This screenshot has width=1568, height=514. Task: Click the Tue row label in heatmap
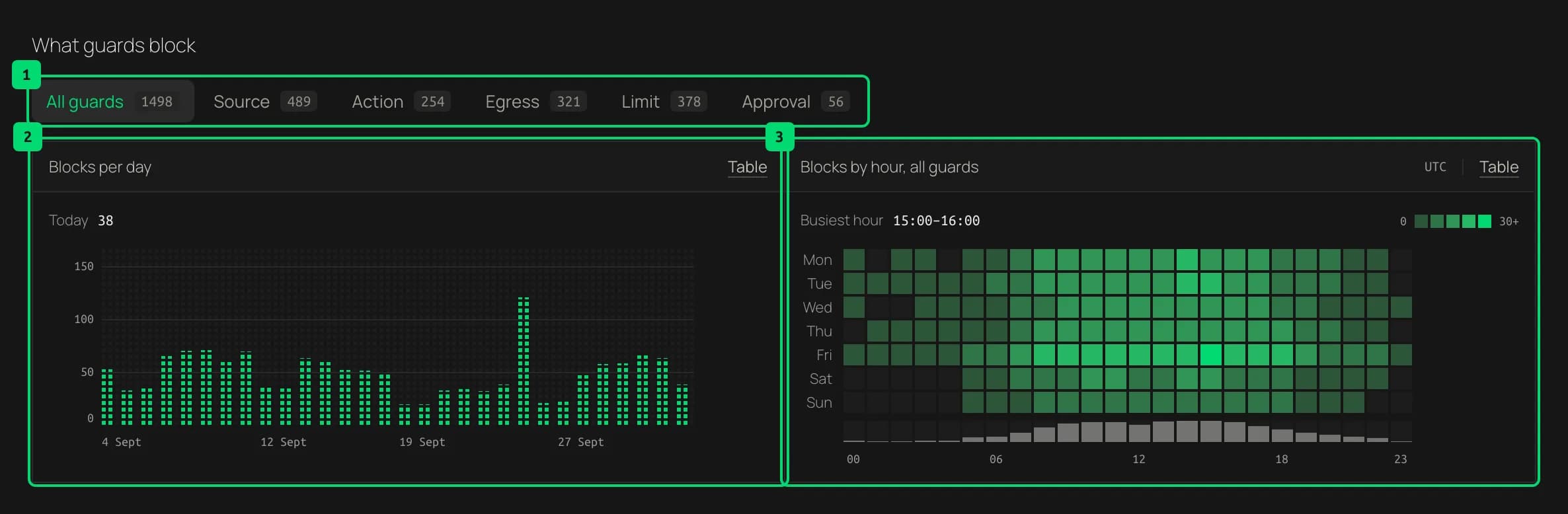(819, 283)
